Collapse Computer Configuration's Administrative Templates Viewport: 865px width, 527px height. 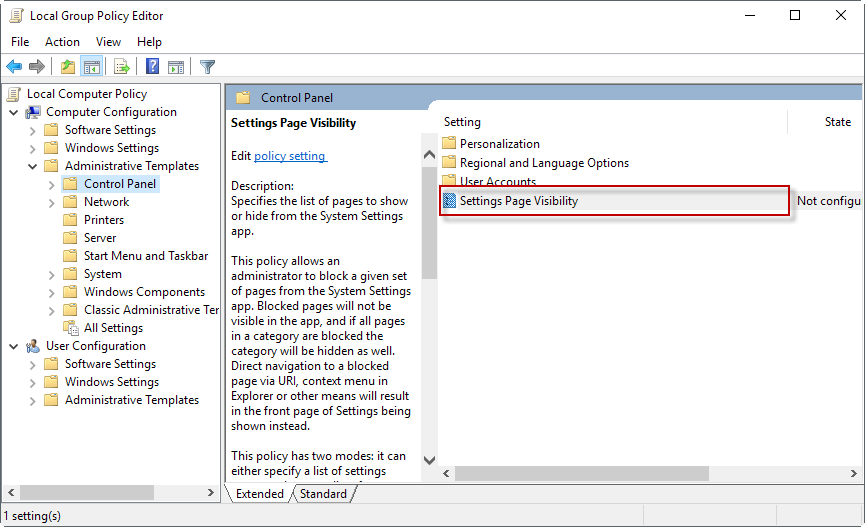coord(33,166)
